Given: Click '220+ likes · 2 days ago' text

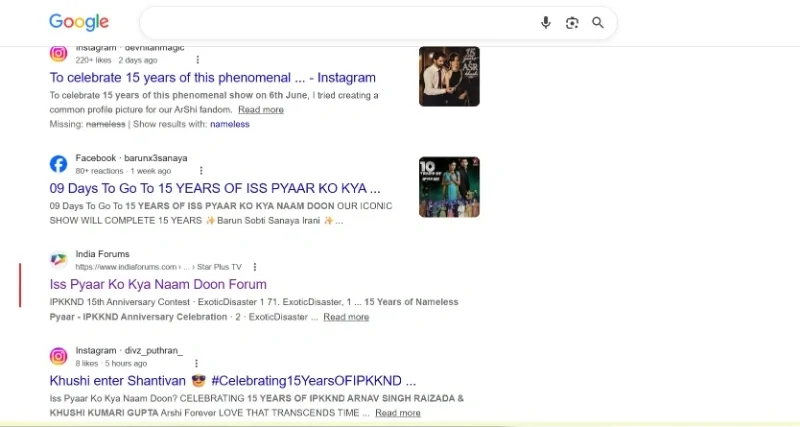Looking at the screenshot, I should 116,60.
